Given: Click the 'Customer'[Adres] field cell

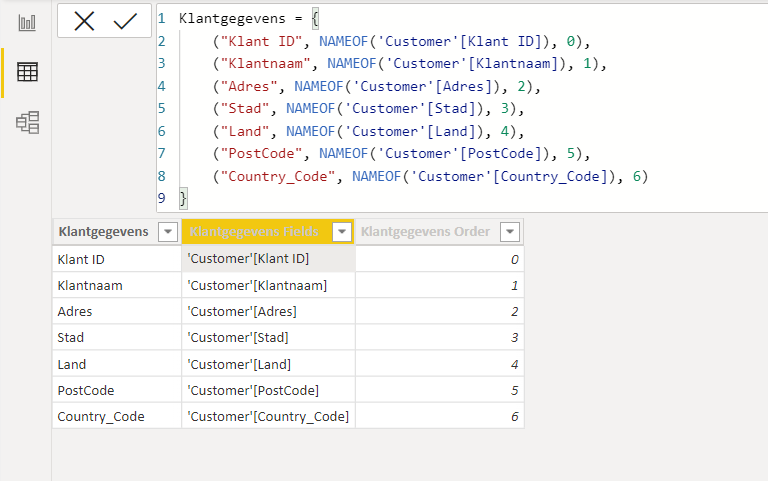Looking at the screenshot, I should [x=242, y=311].
